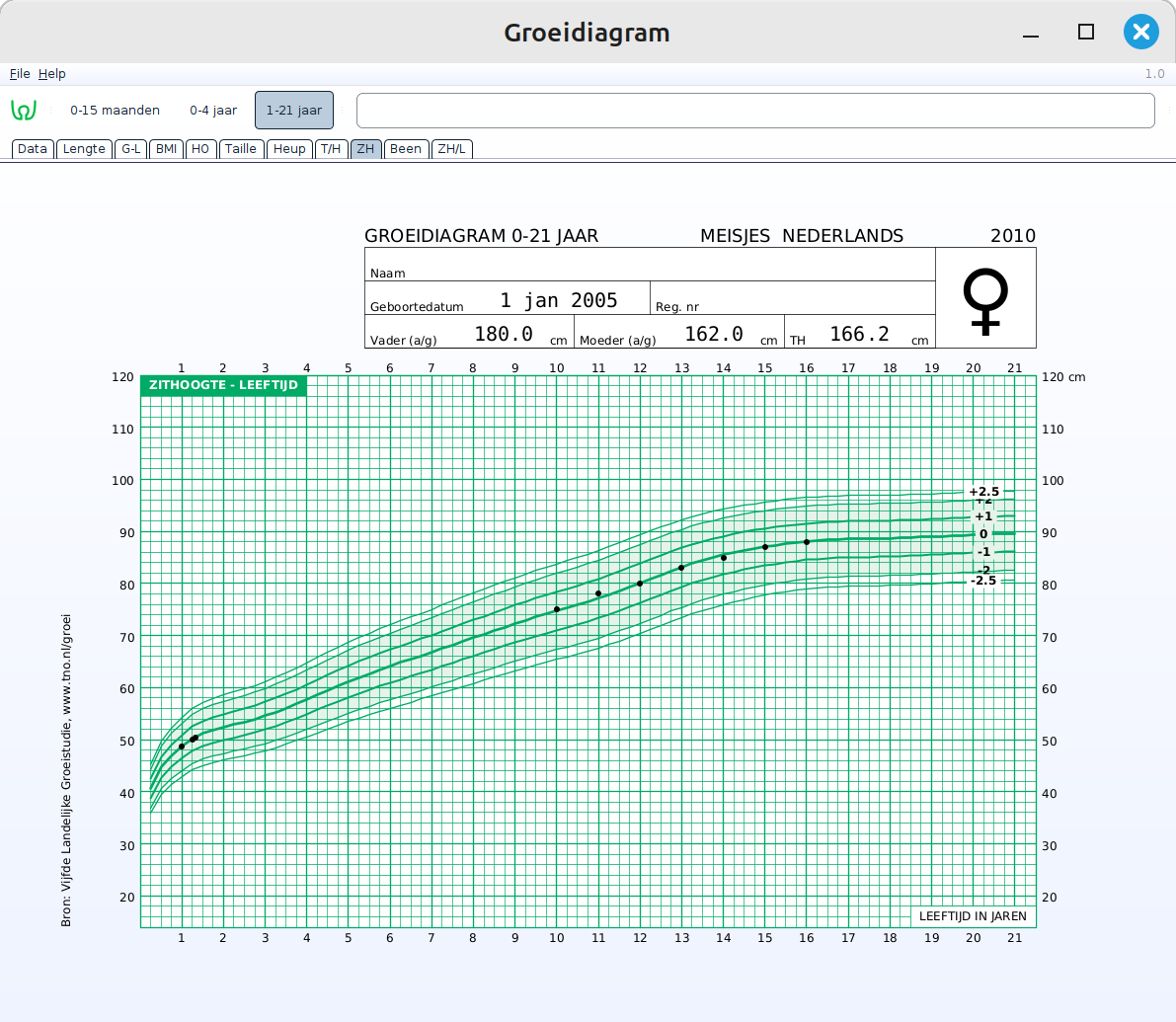Close the Groeidiagram window
The image size is (1176, 1022).
[1140, 32]
